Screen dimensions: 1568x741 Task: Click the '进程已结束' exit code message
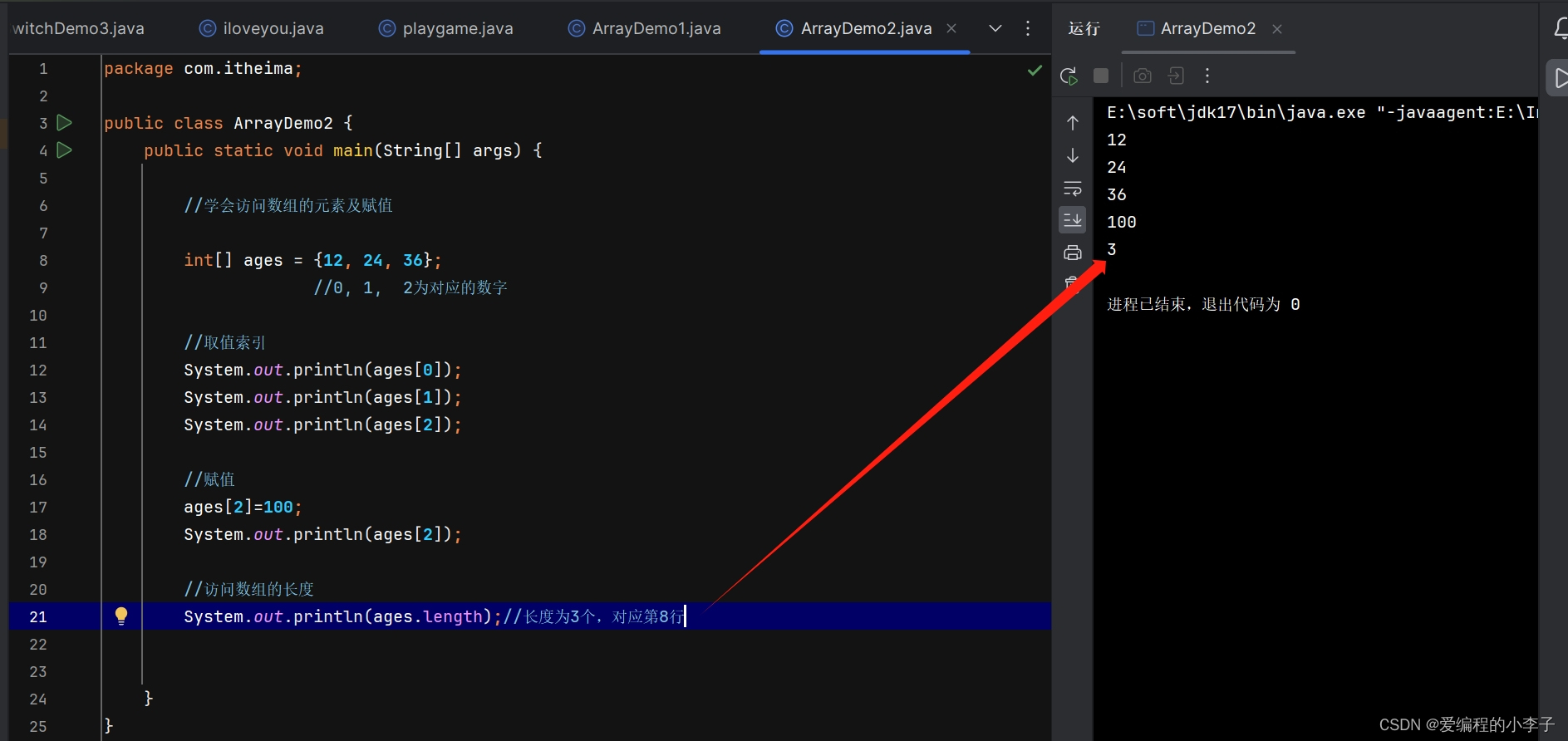coord(1203,304)
